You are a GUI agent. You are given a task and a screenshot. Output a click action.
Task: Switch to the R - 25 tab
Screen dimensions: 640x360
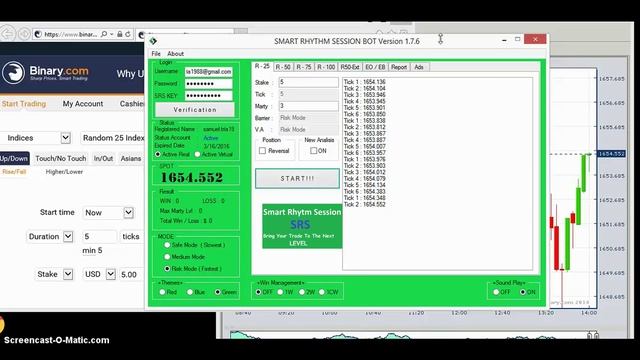click(x=262, y=66)
